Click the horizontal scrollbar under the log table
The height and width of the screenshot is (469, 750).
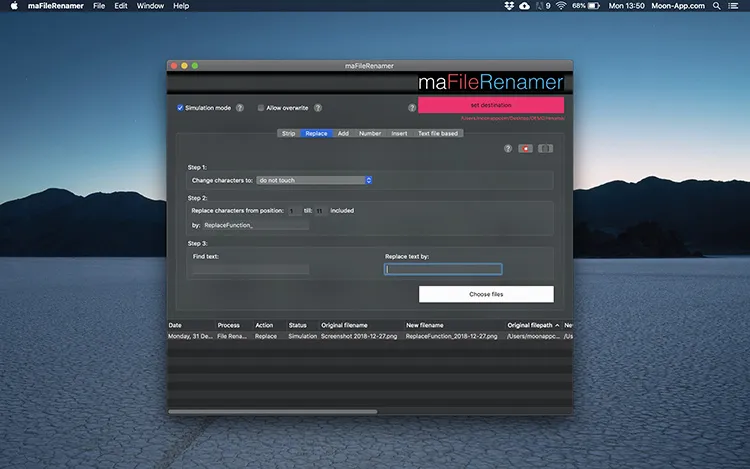[x=272, y=411]
